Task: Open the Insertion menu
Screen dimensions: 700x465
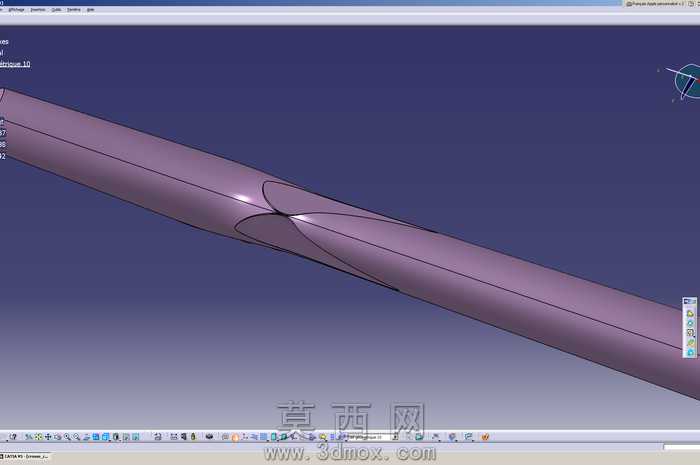Action: 38,9
